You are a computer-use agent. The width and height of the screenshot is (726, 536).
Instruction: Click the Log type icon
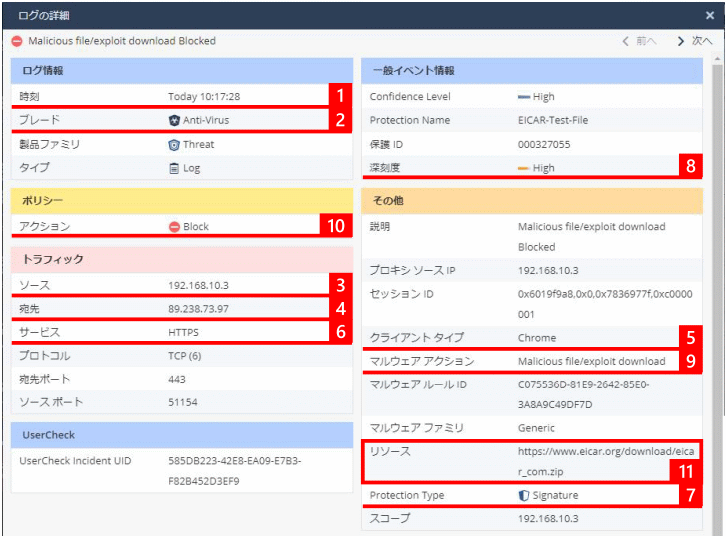click(x=174, y=168)
